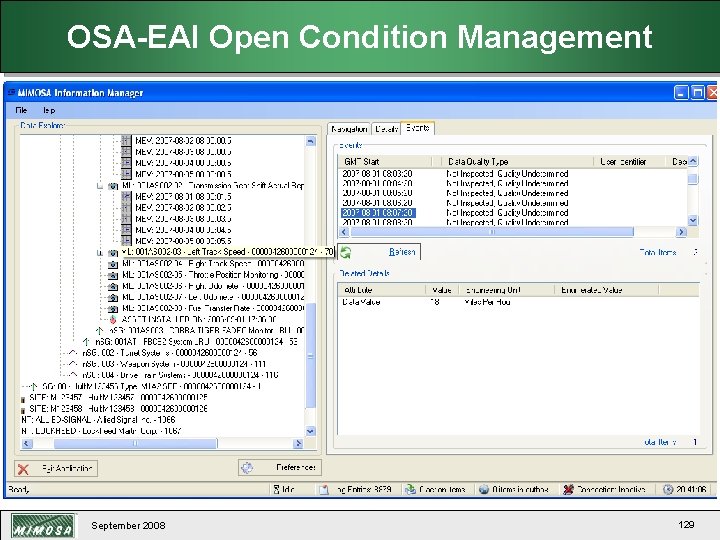Select the Data Value row in Related Details
This screenshot has height=540, width=720.
click(x=361, y=302)
